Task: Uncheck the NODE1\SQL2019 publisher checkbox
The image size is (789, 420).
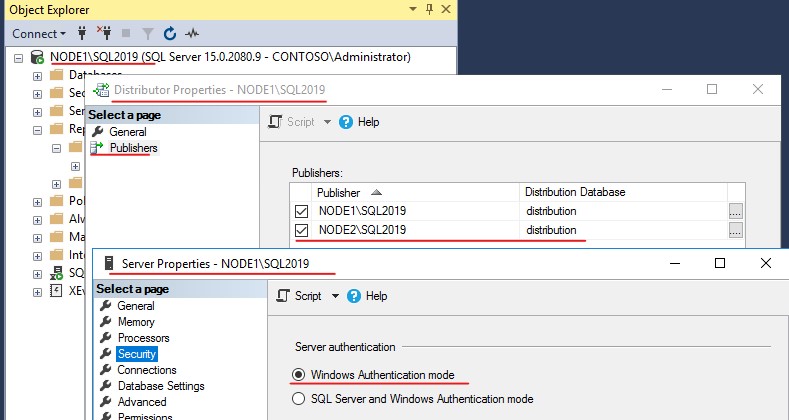Action: tap(301, 211)
